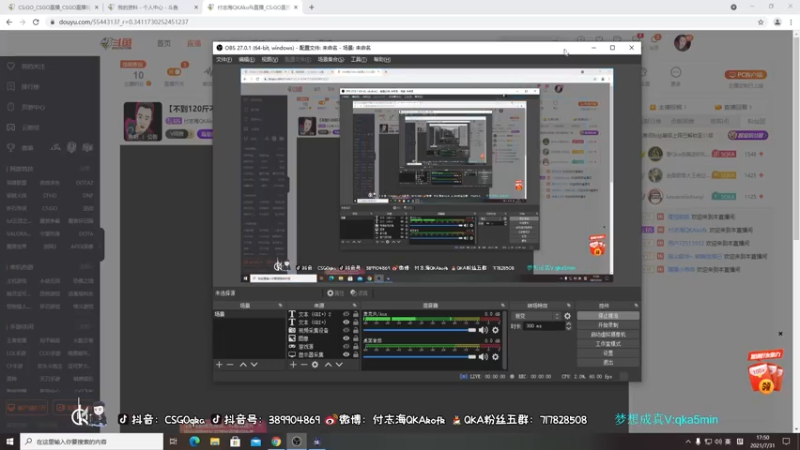The image size is (800, 450).
Task: Open the user avatar in the Douyu header
Action: pyautogui.click(x=682, y=43)
